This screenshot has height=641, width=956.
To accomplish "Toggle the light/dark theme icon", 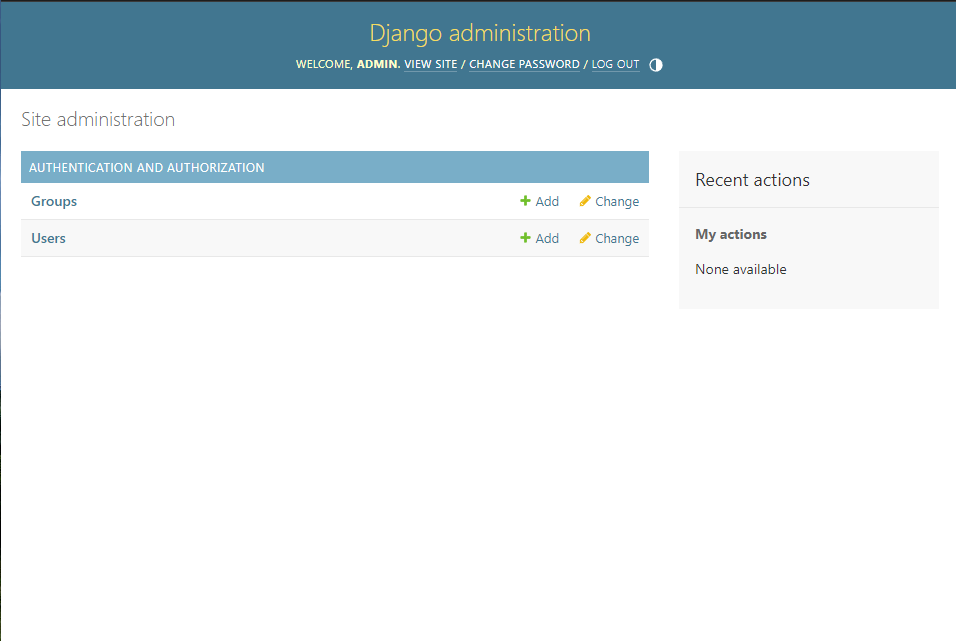I will point(655,65).
